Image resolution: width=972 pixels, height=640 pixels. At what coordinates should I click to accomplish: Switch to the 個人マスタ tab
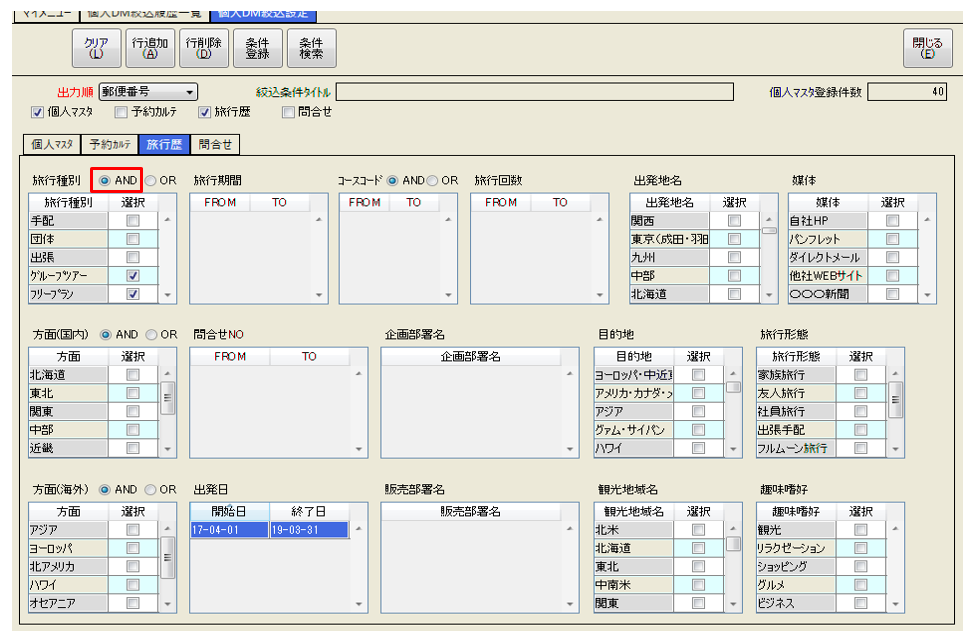tap(52, 144)
